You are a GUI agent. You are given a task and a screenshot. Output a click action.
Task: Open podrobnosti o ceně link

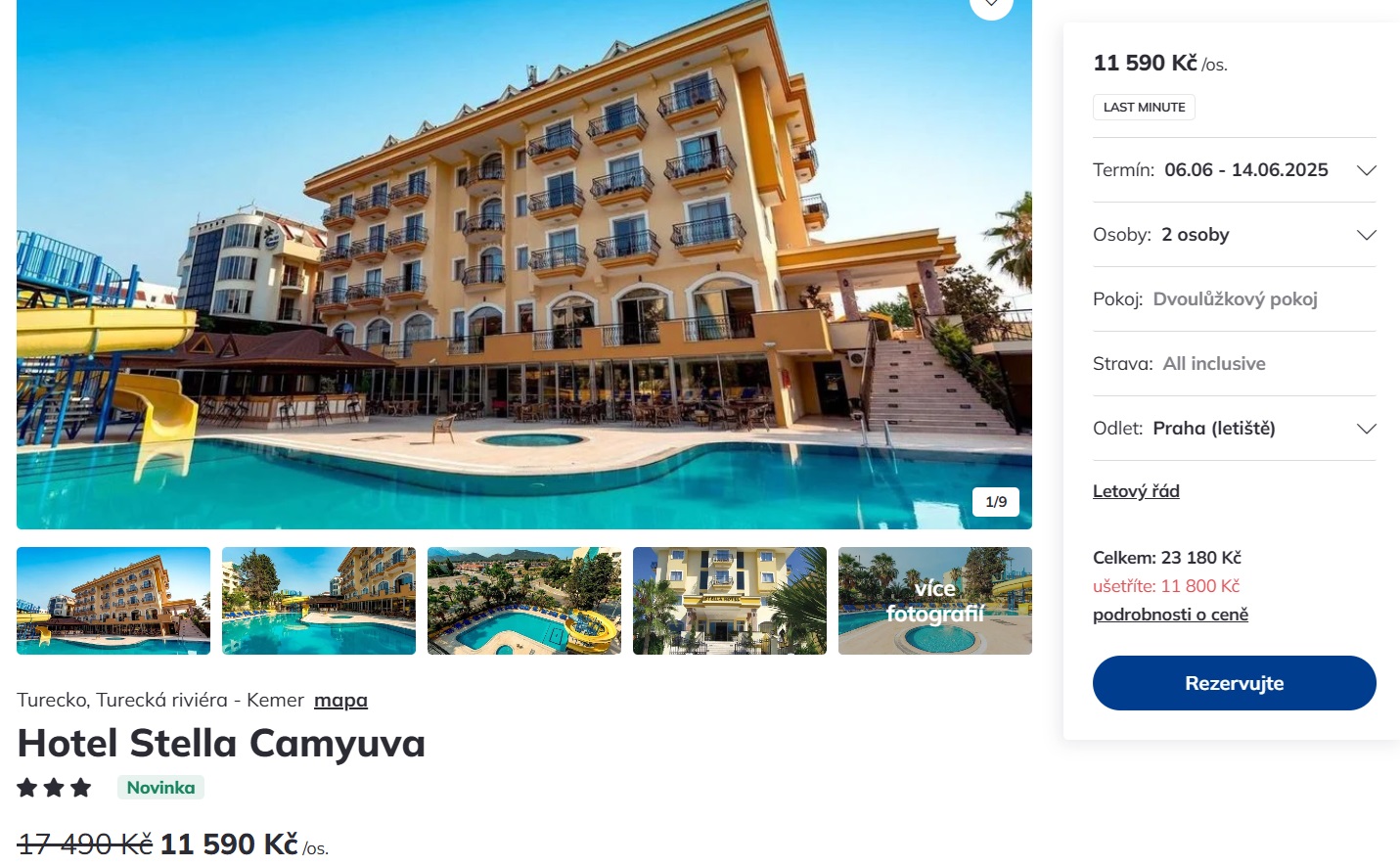point(1170,615)
